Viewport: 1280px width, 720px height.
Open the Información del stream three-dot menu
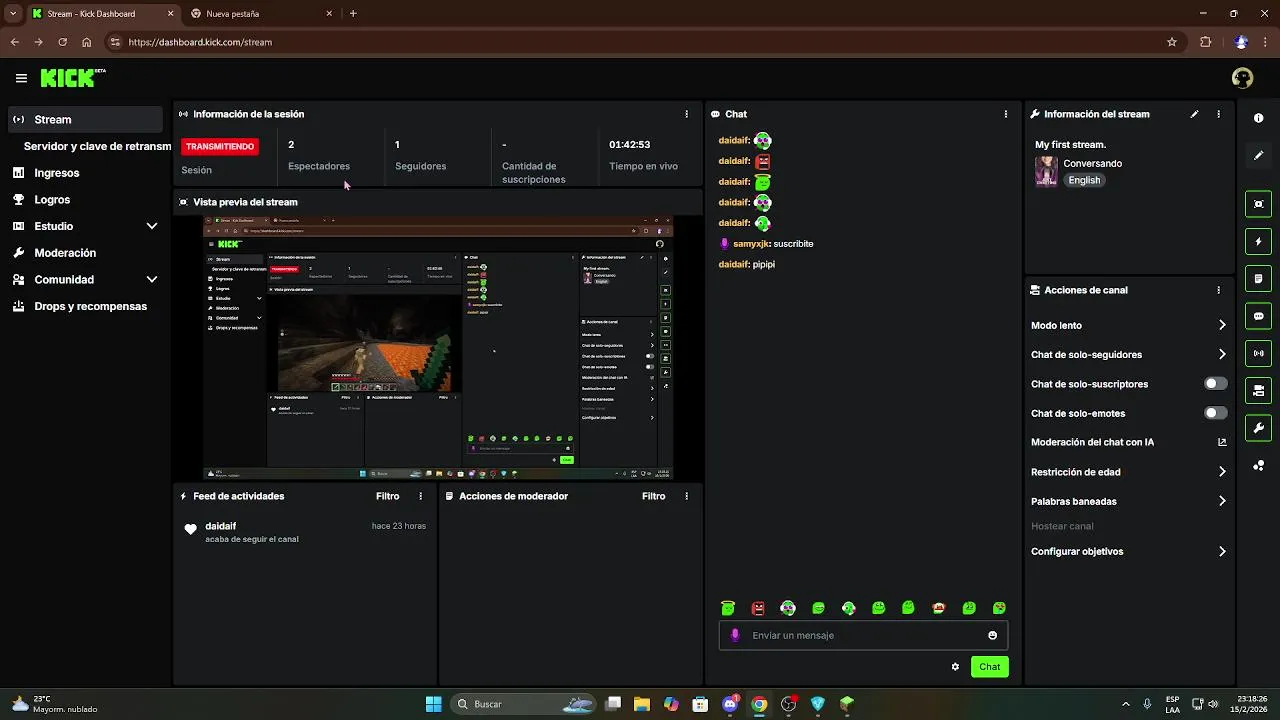(x=1218, y=114)
